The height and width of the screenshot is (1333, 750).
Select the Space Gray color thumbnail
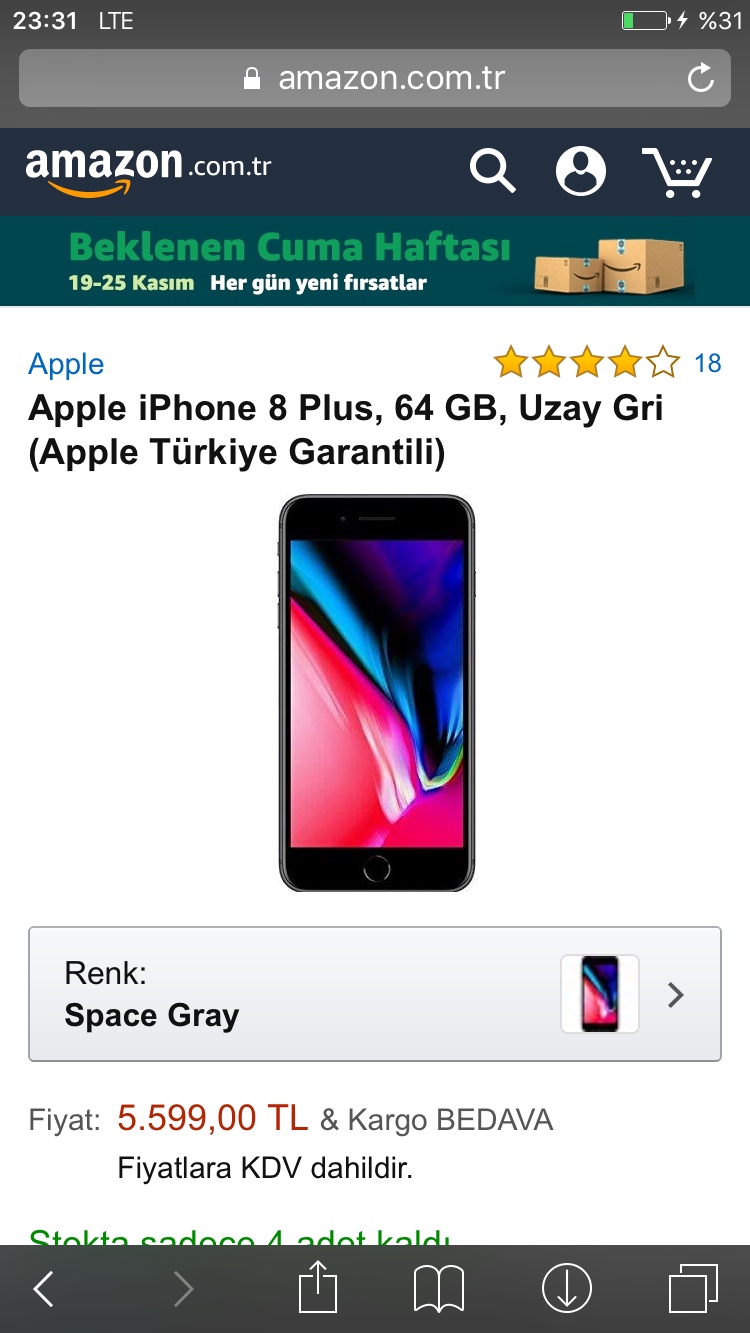pos(600,994)
